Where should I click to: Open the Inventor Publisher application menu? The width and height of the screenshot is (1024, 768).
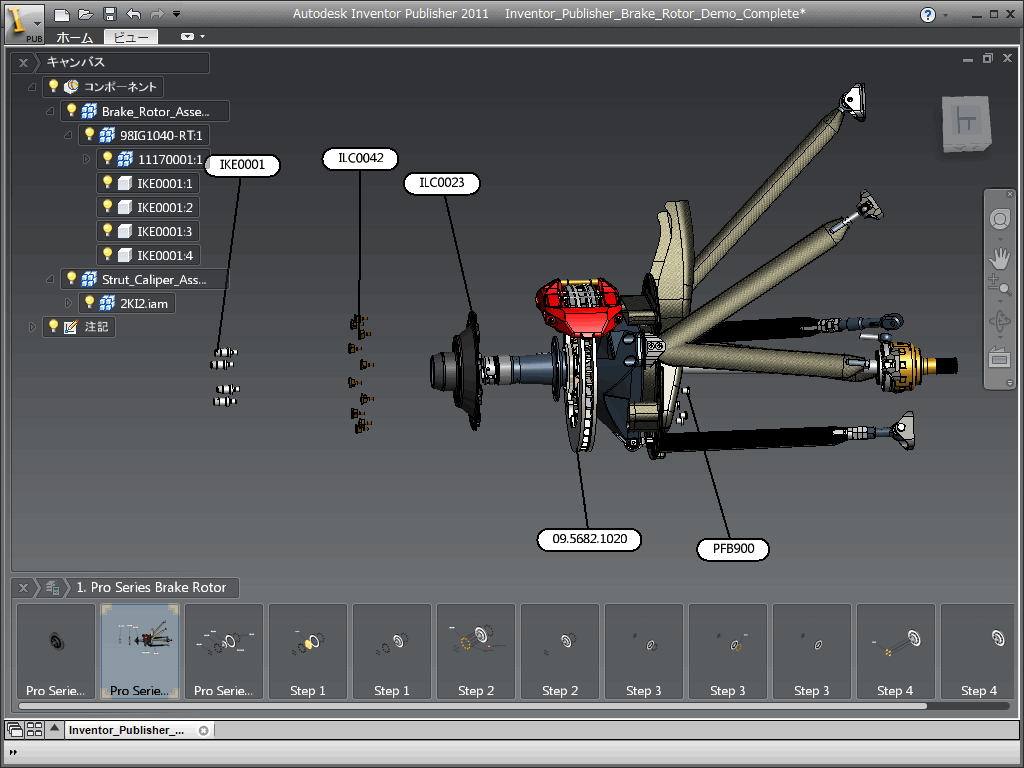tap(24, 22)
